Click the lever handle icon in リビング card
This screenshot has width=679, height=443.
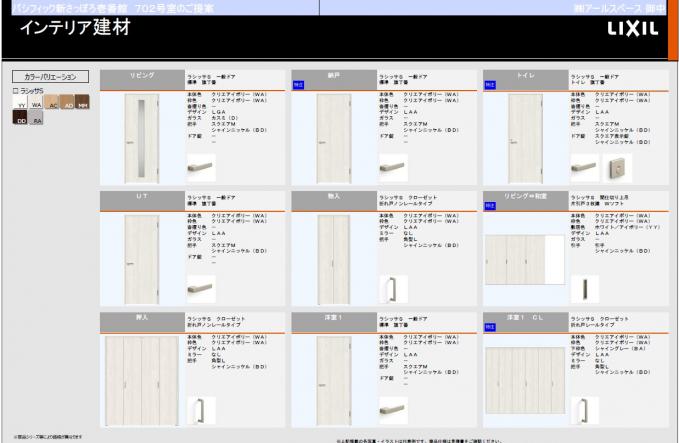point(201,168)
